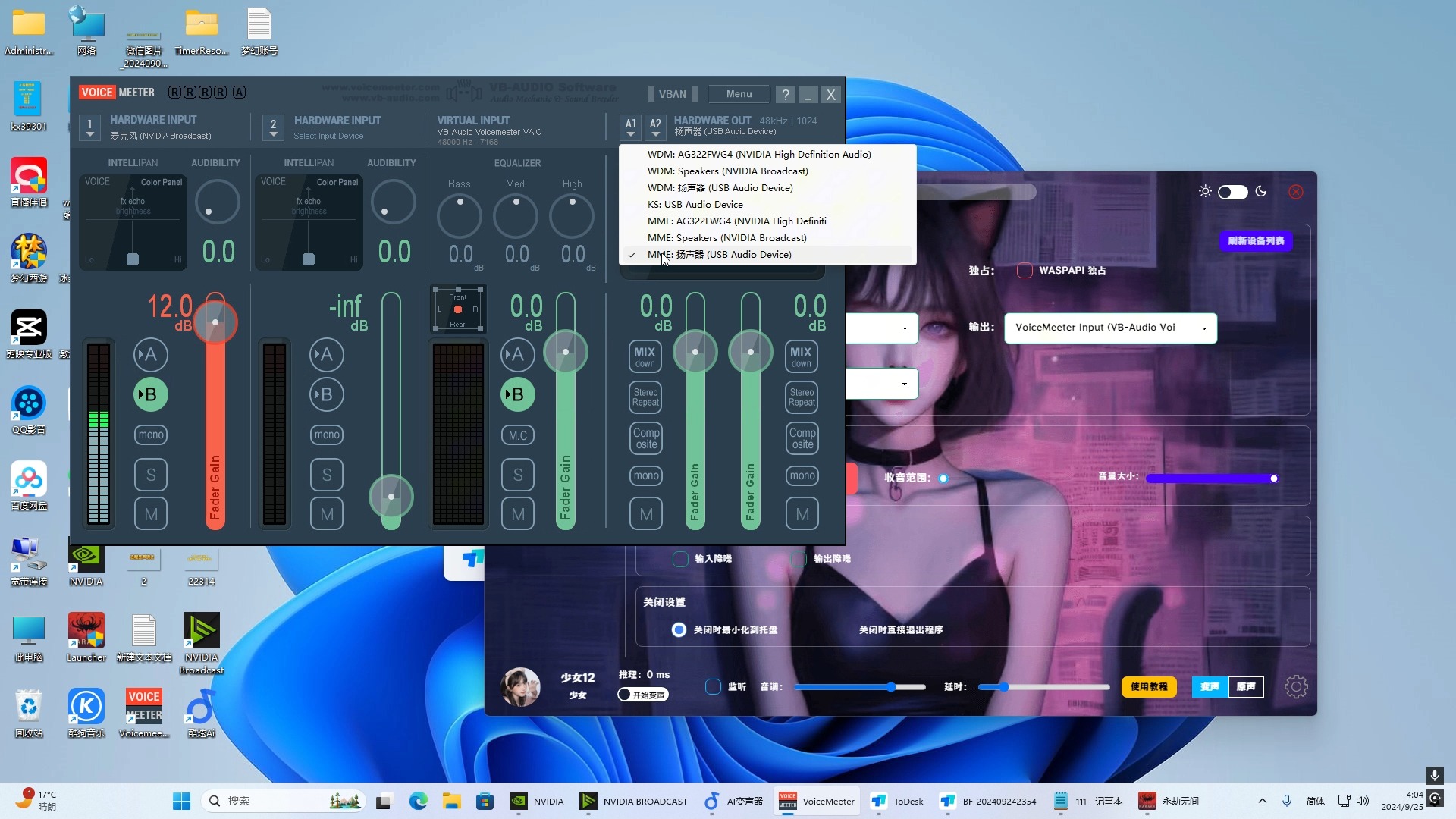Open 酷狗音乐 desktop shortcut
This screenshot has height=819, width=1456.
tap(86, 713)
